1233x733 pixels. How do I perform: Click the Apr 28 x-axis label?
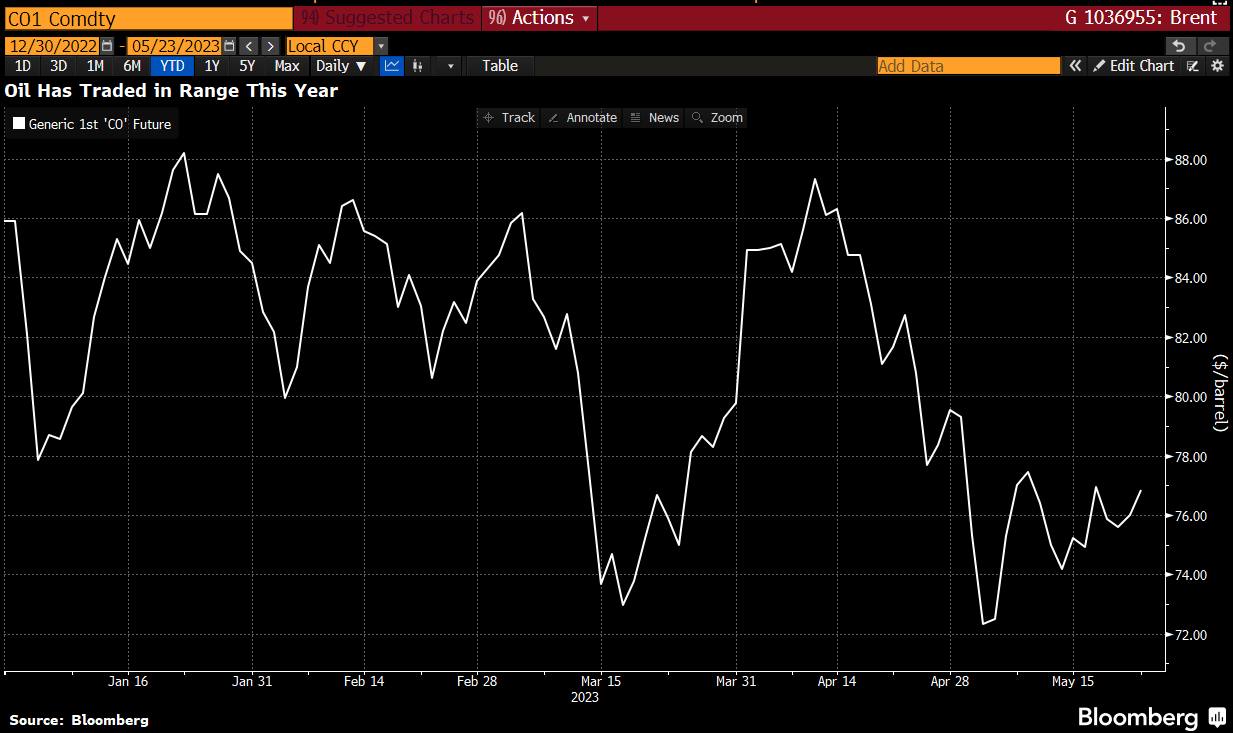pos(949,682)
